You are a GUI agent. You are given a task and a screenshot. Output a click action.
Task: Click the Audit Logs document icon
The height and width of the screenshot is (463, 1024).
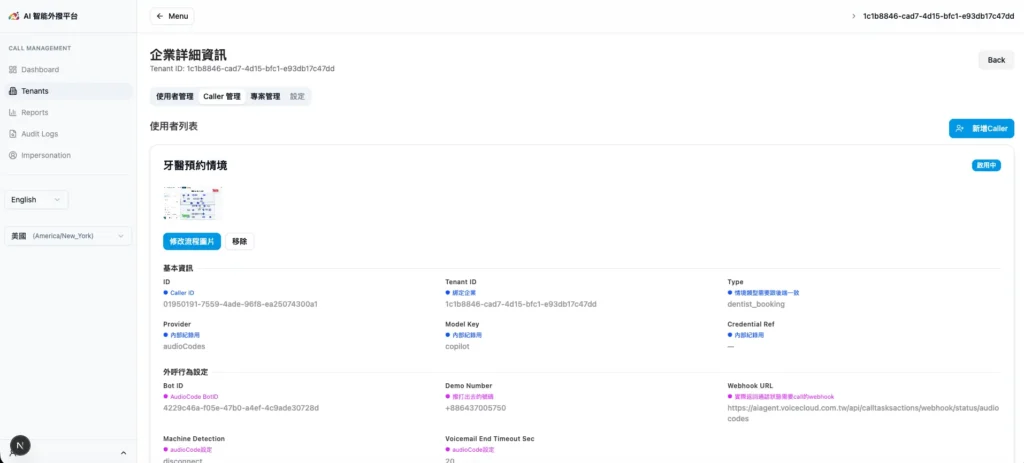(x=13, y=134)
